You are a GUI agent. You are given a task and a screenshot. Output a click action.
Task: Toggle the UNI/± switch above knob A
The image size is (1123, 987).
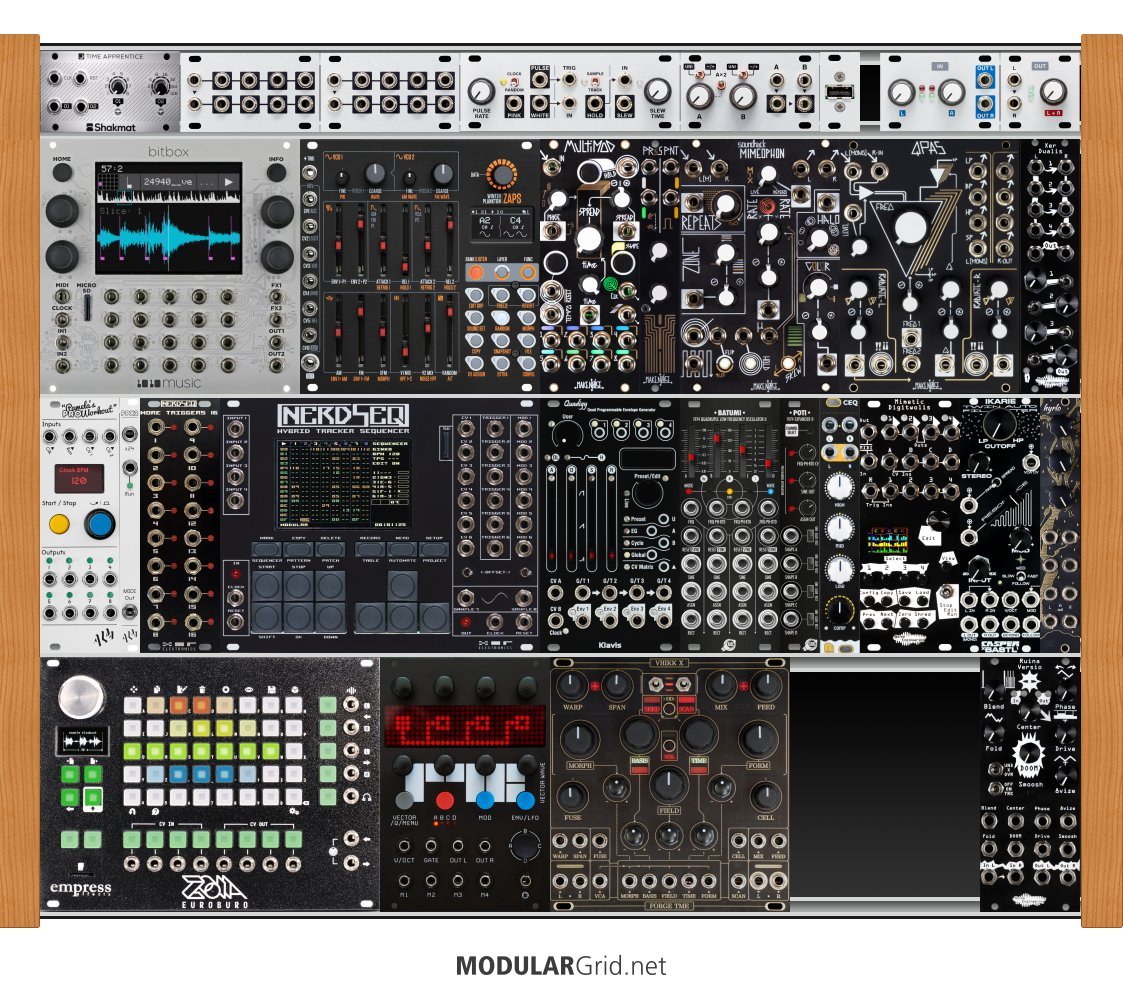(699, 75)
